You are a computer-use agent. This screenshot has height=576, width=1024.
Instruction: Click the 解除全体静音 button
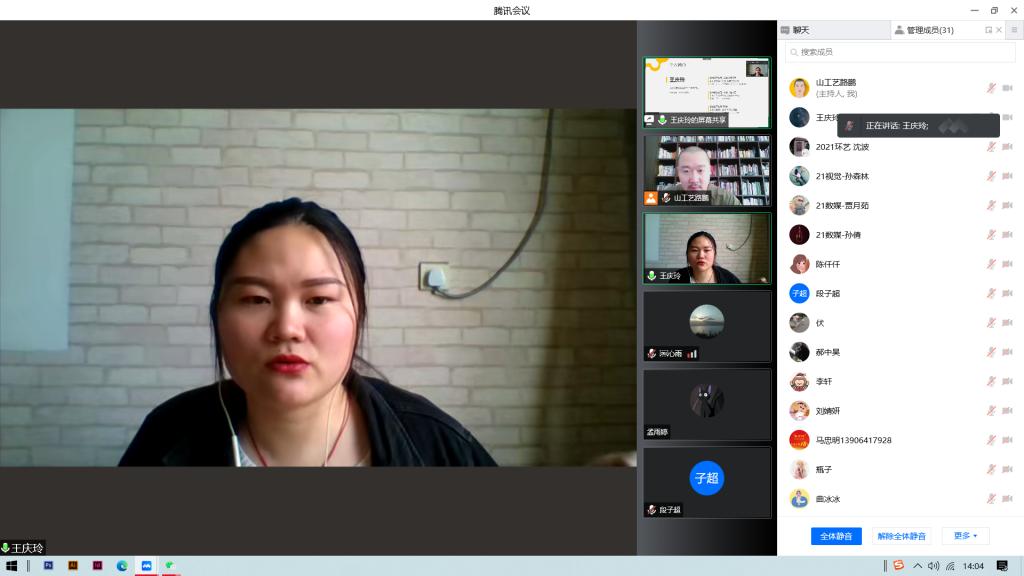(x=901, y=536)
